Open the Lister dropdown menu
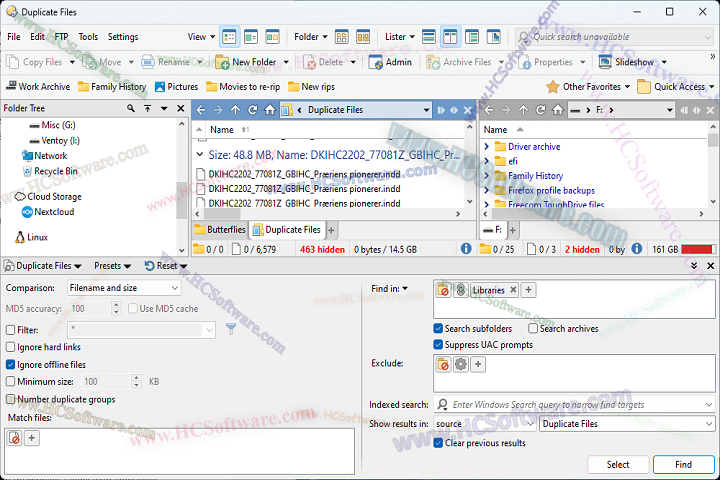This screenshot has height=480, width=720. (399, 37)
